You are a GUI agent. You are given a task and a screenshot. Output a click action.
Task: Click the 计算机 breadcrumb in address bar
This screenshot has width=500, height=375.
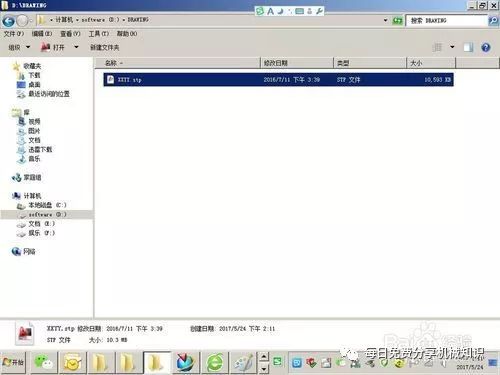(64, 20)
